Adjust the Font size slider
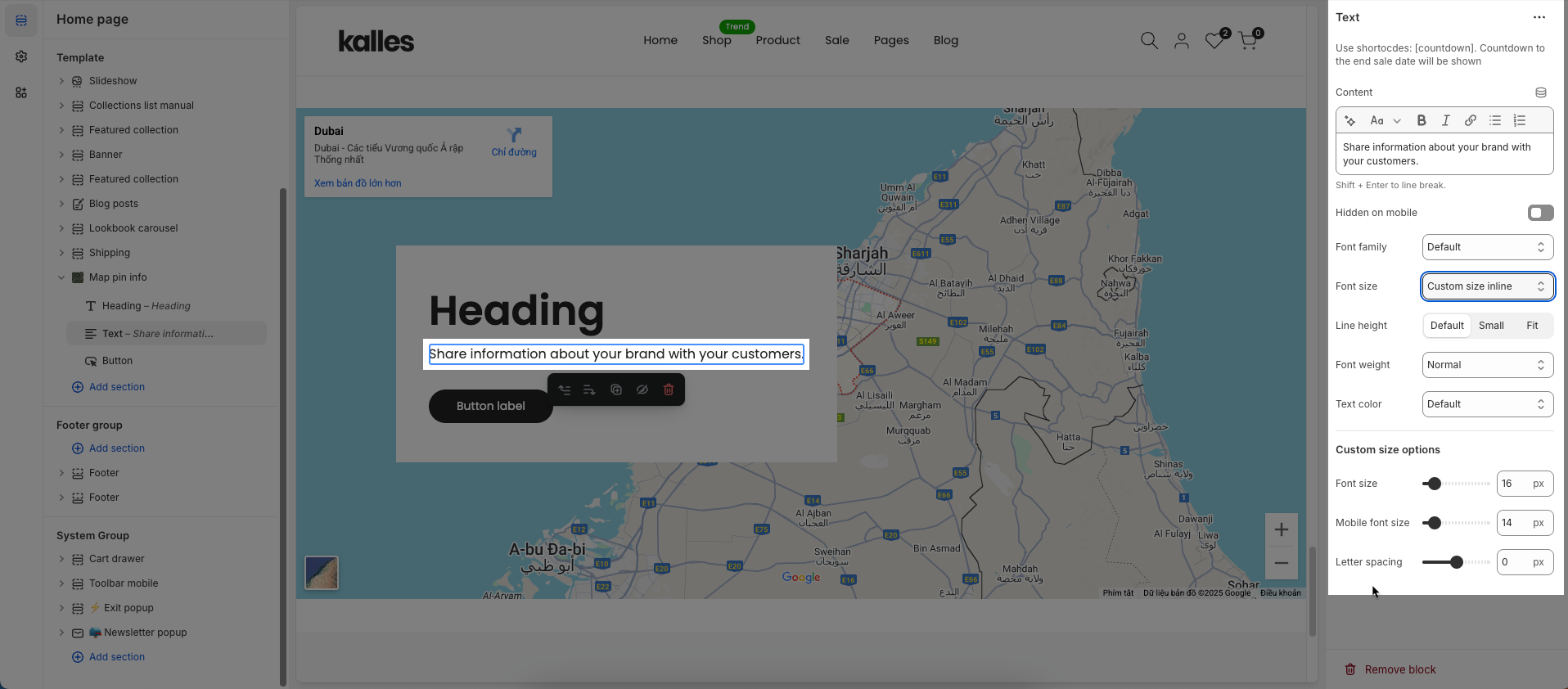 [1456, 484]
